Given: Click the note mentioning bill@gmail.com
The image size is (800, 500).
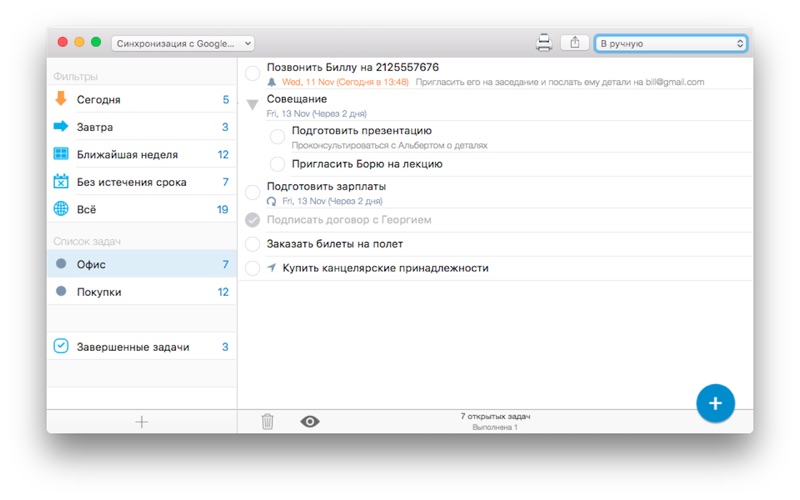Looking at the screenshot, I should click(x=560, y=82).
